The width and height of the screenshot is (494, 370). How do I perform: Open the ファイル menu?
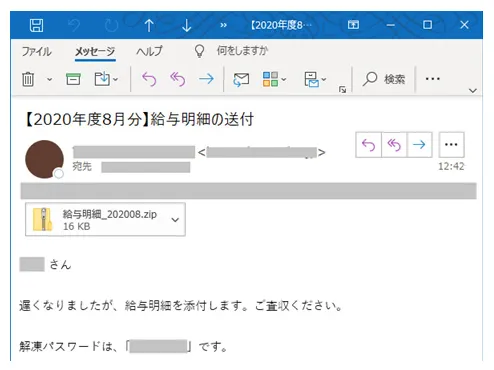[x=37, y=51]
